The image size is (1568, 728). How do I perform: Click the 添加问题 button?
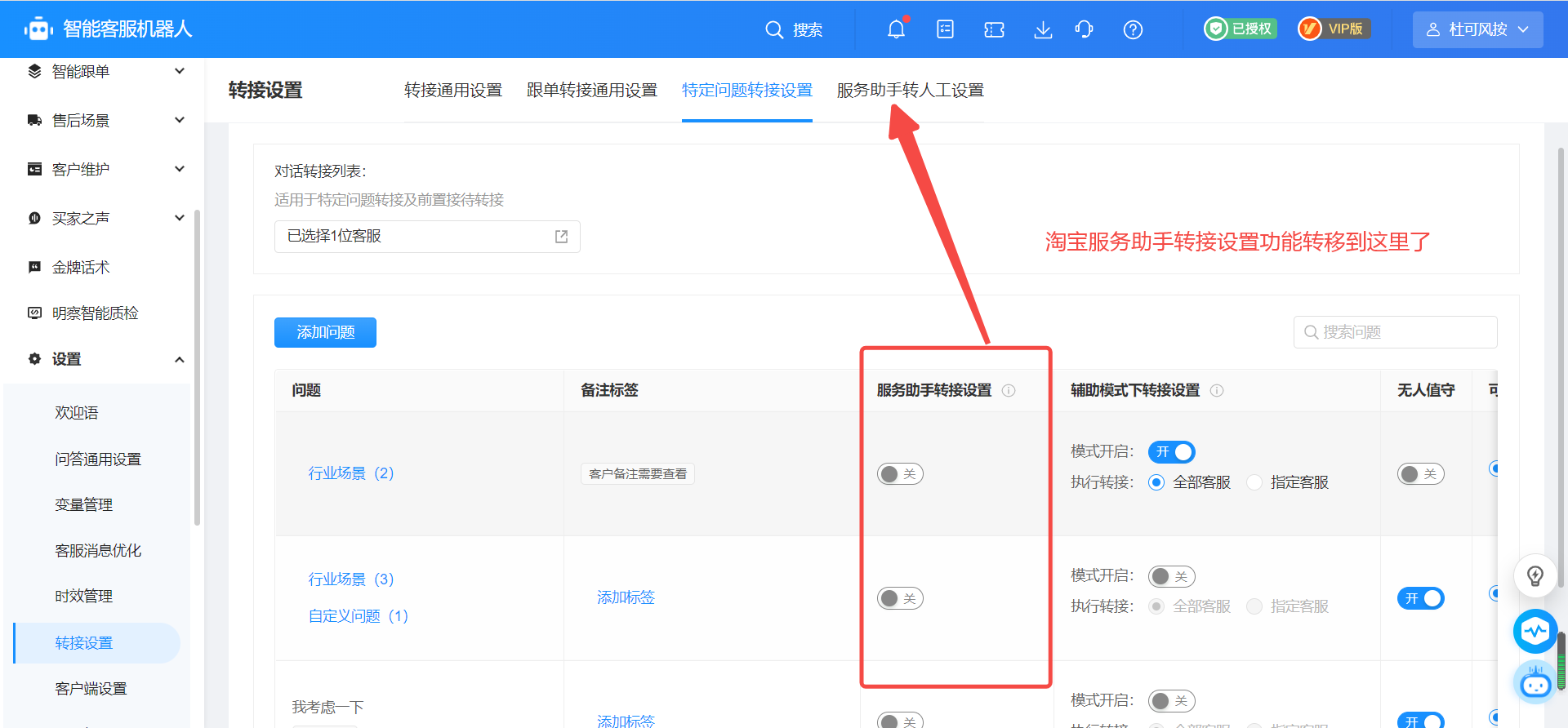[325, 332]
